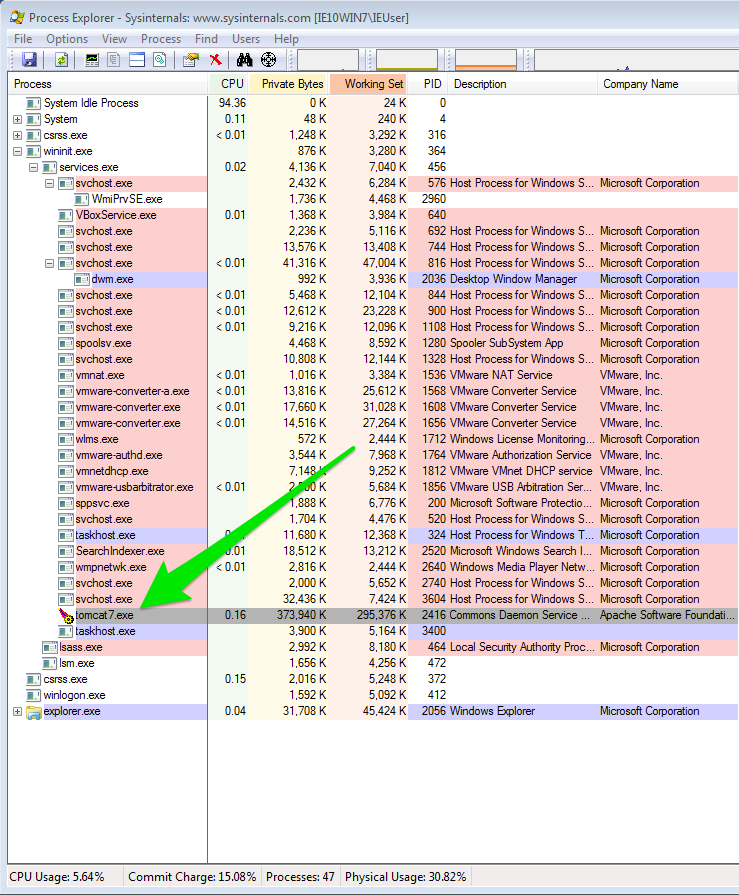
Task: Click the binoculars Find Handle icon
Action: pos(245,59)
